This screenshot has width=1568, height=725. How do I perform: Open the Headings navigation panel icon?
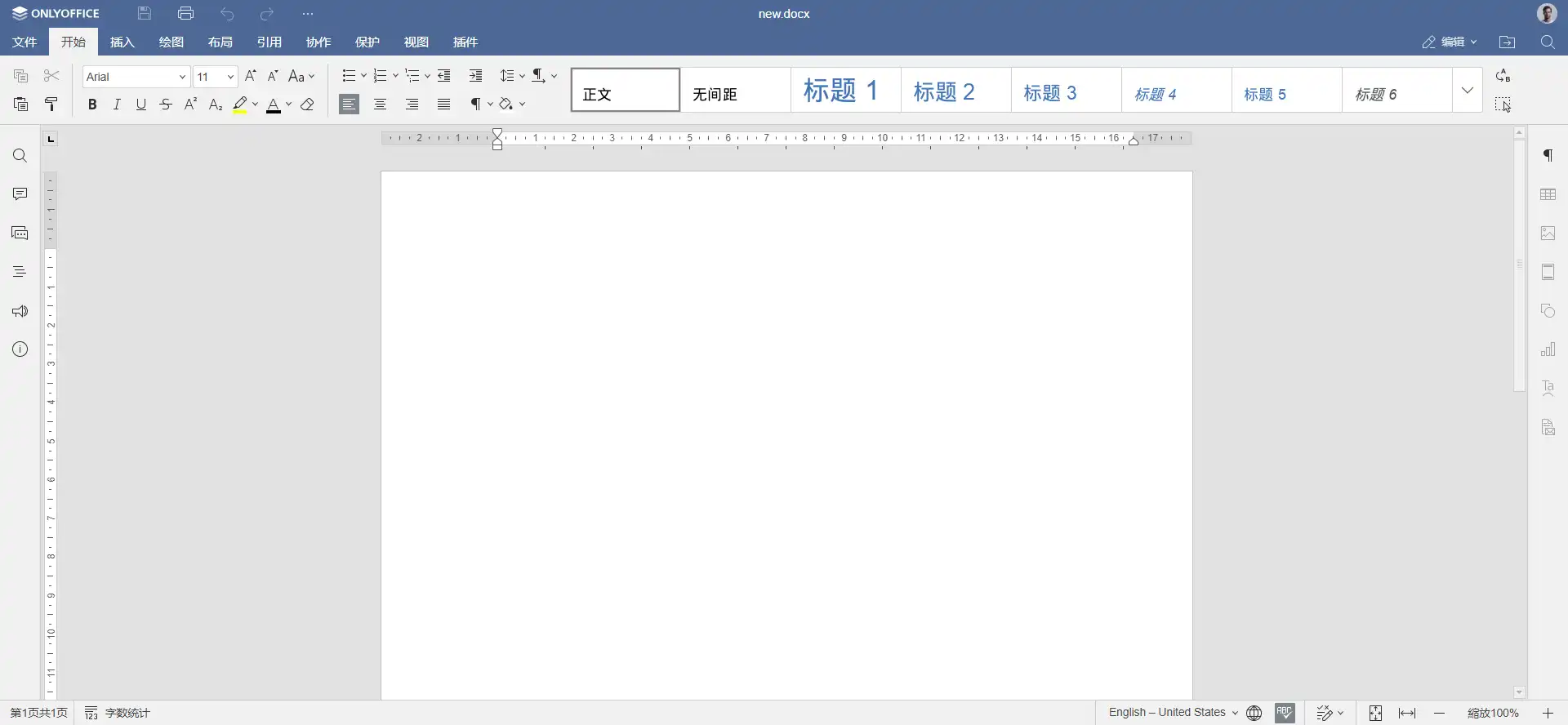(x=20, y=272)
